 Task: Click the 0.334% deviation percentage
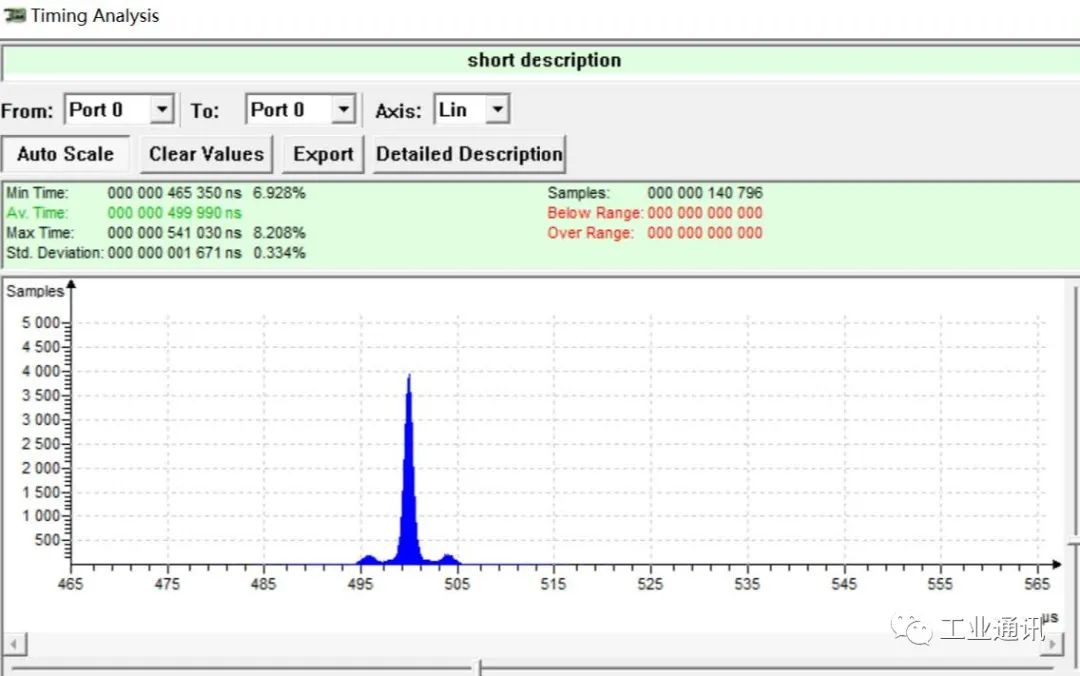(x=279, y=253)
